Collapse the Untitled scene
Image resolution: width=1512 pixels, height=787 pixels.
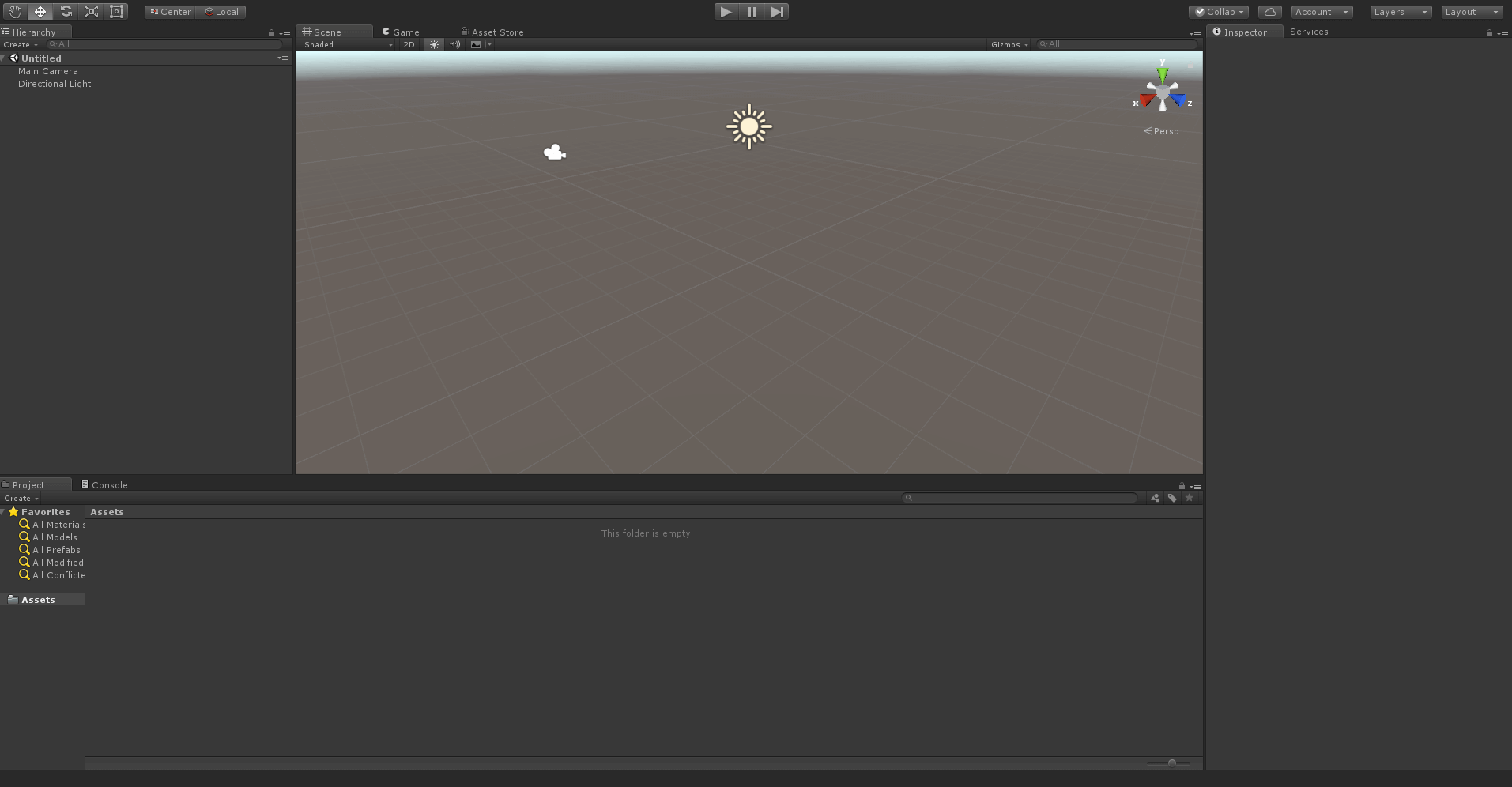(x=4, y=58)
